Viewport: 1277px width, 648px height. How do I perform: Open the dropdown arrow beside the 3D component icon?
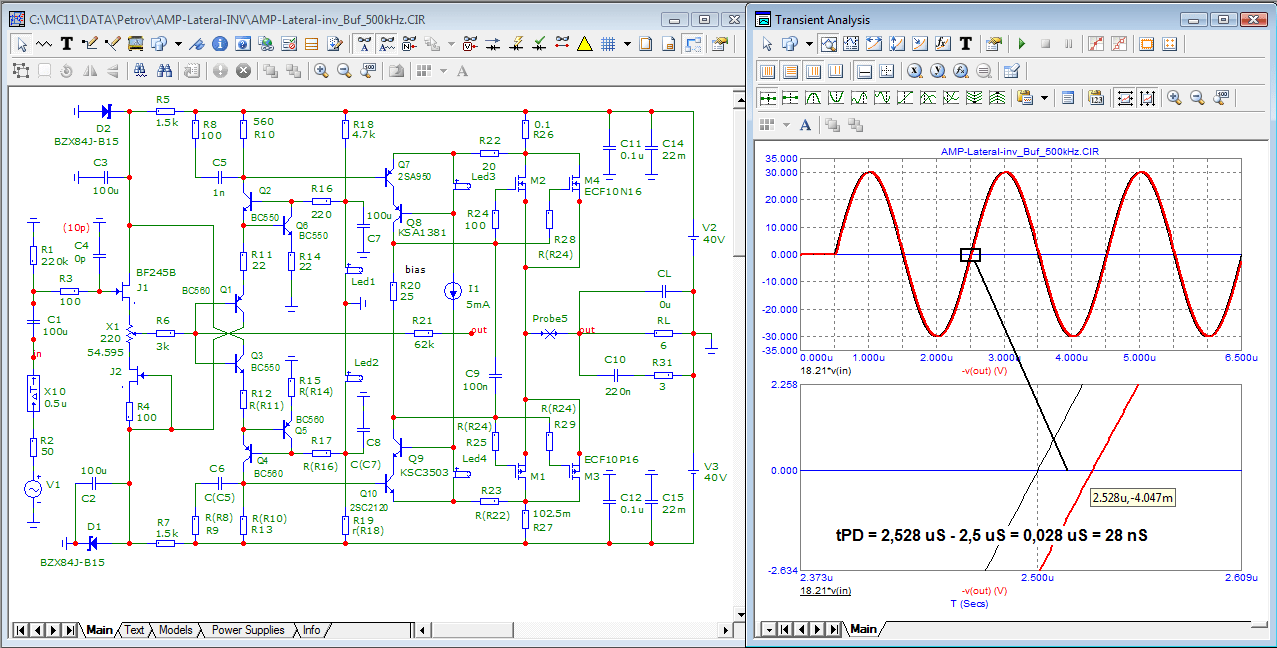coord(178,44)
